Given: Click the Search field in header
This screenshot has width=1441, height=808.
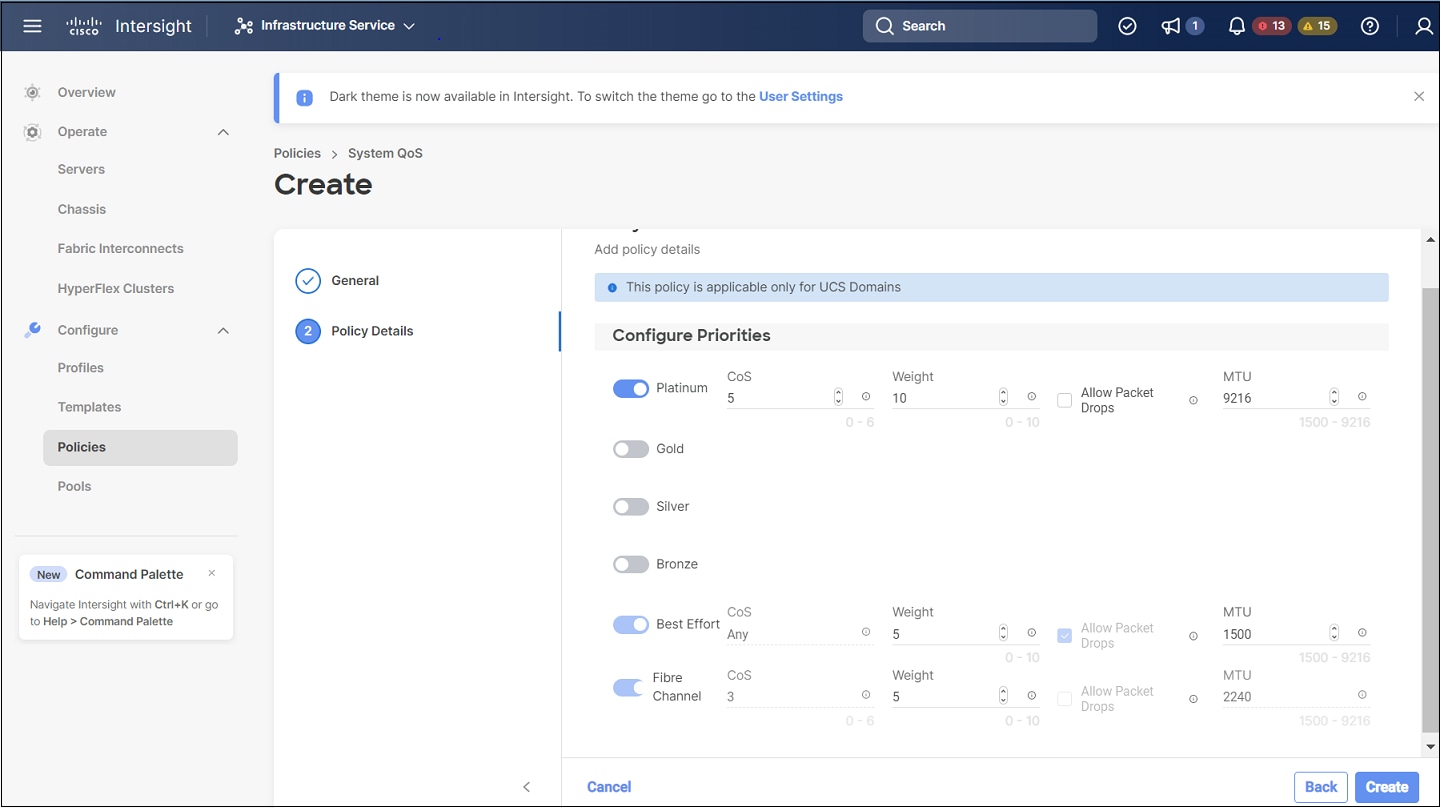Looking at the screenshot, I should click(980, 26).
